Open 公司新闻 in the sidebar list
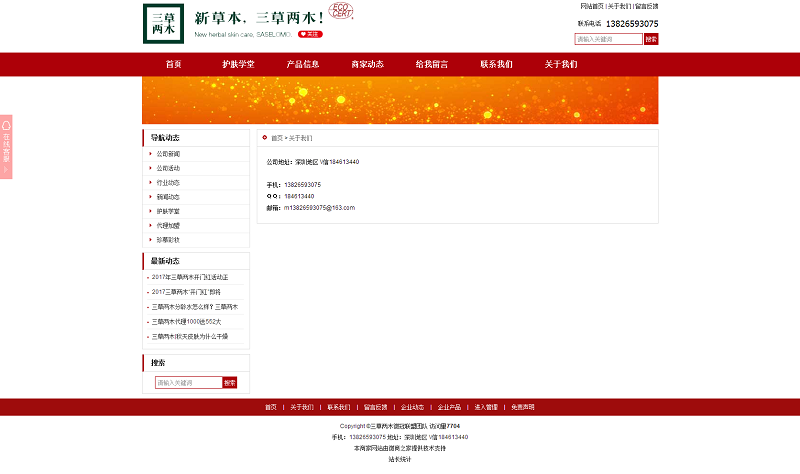800x474 pixels. 168,154
